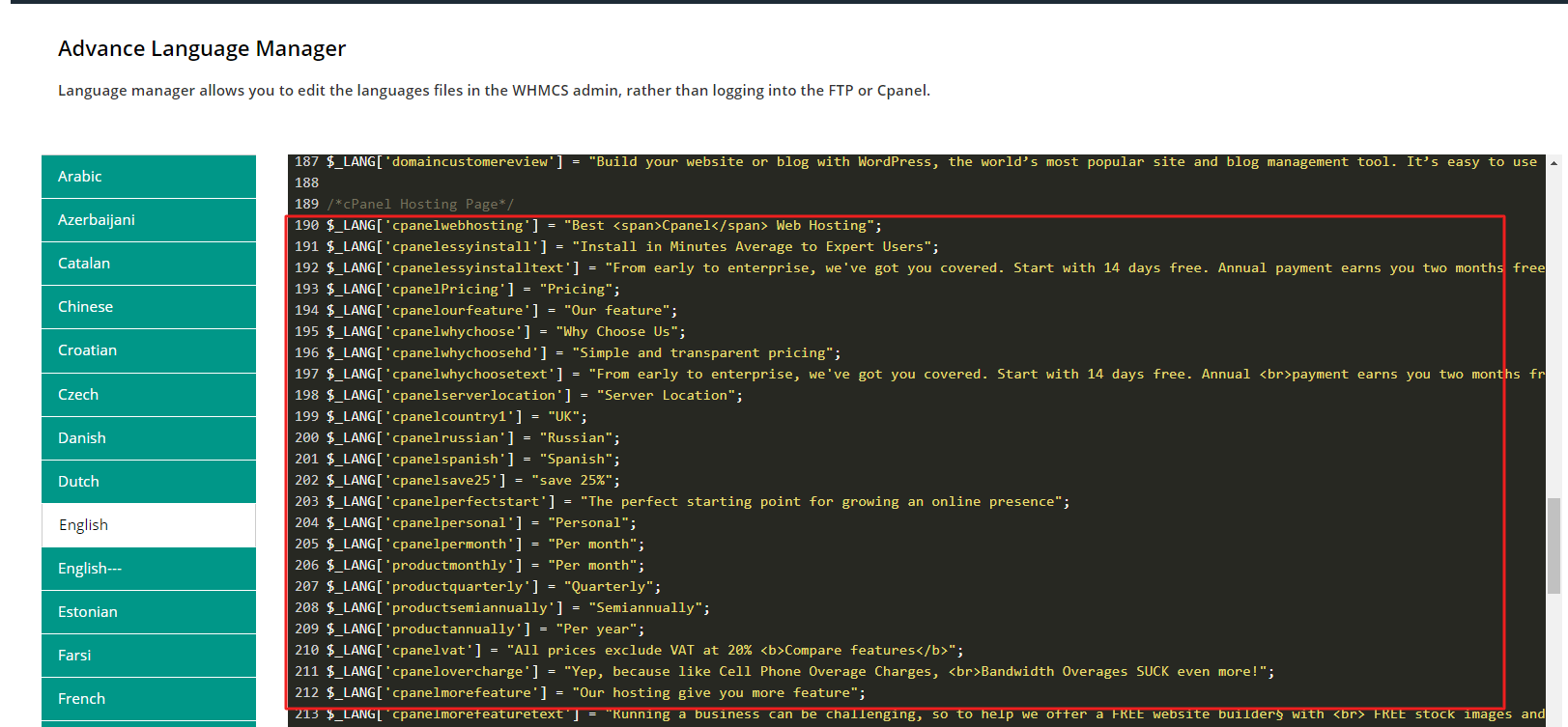Select the Croatian language entry
The image size is (1568, 727).
click(x=148, y=350)
